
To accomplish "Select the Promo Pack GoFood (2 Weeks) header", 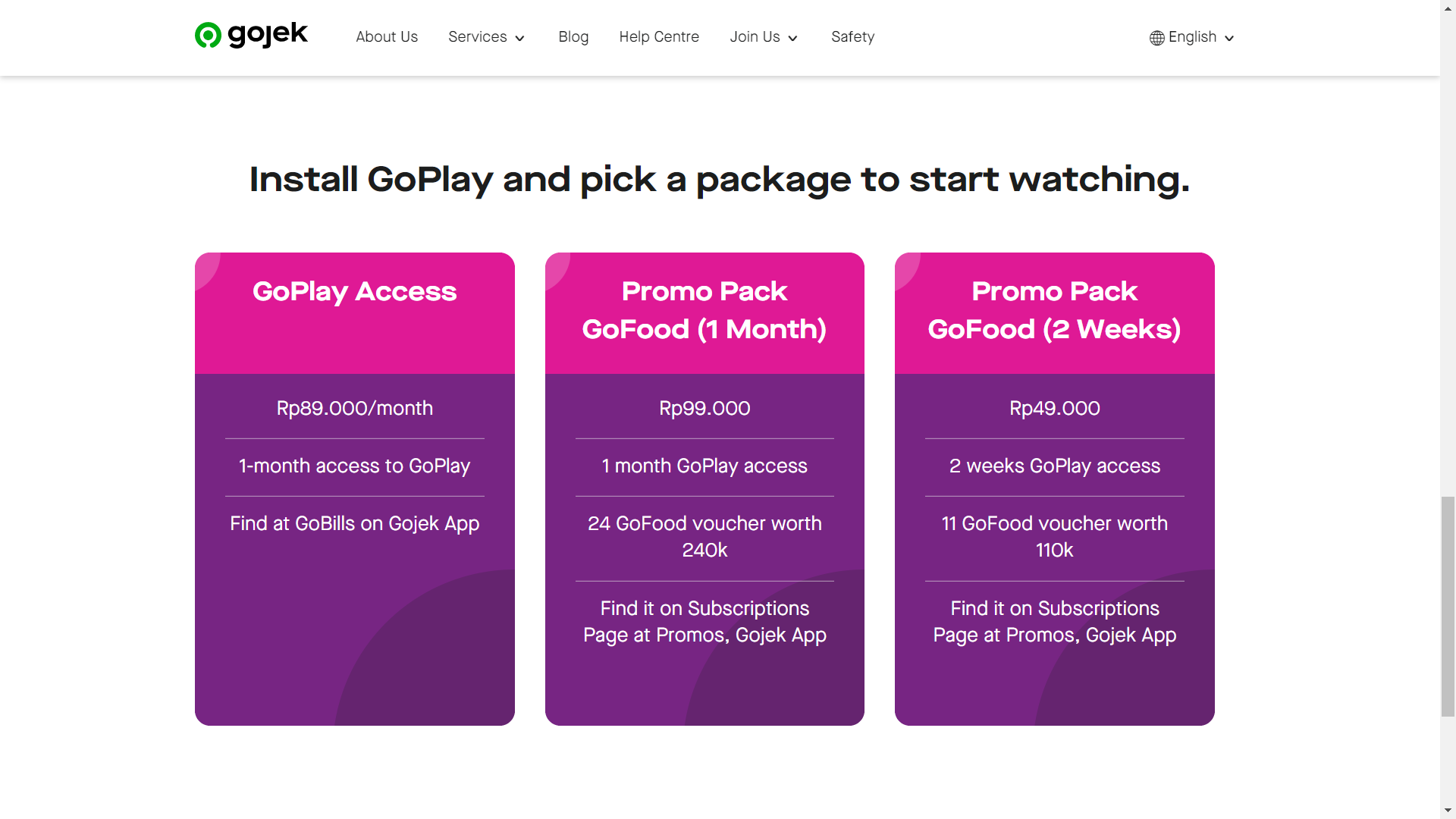I will 1055,311.
